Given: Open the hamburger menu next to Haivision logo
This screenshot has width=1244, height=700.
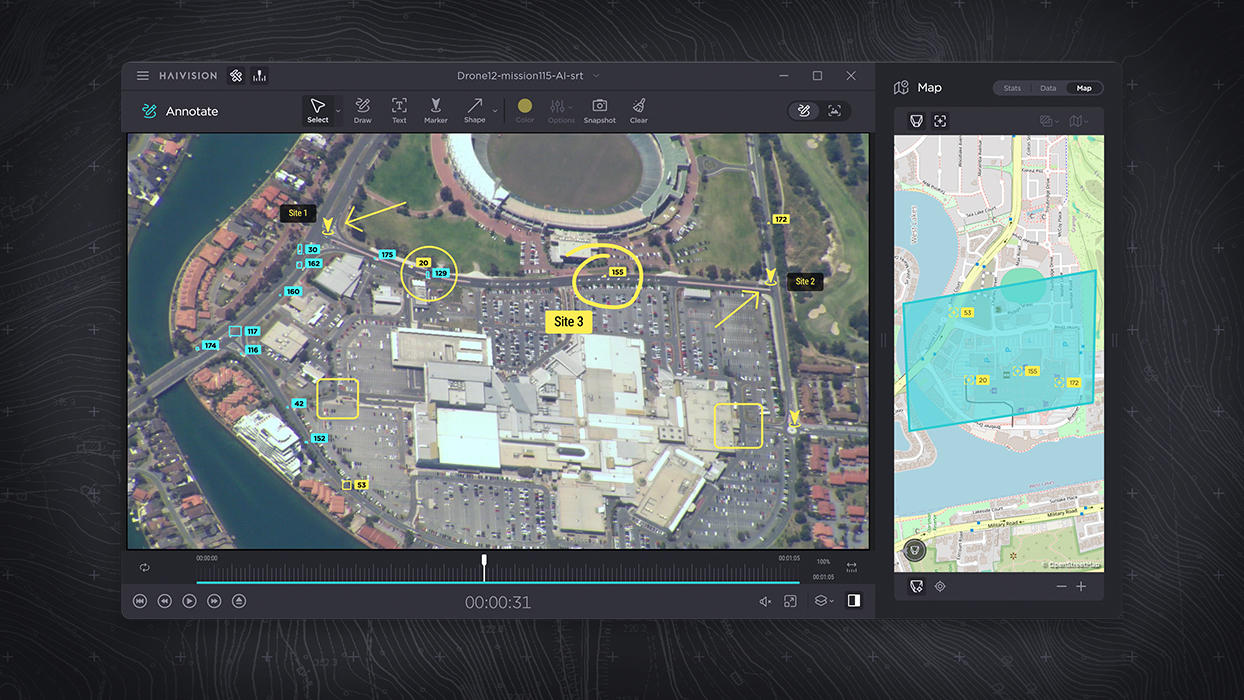Looking at the screenshot, I should coord(143,76).
